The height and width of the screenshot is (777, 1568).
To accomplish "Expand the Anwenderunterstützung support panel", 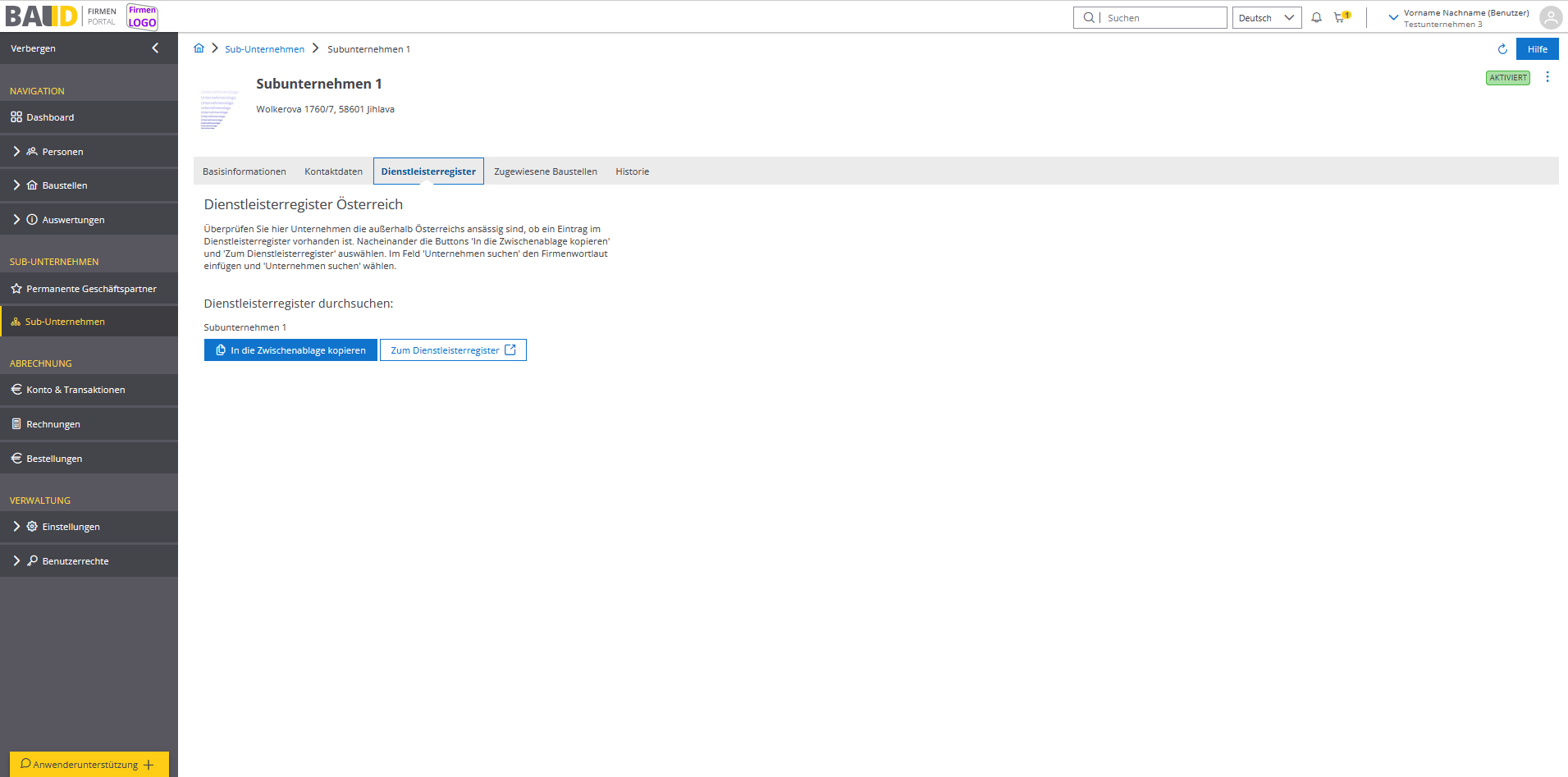I will 89,764.
